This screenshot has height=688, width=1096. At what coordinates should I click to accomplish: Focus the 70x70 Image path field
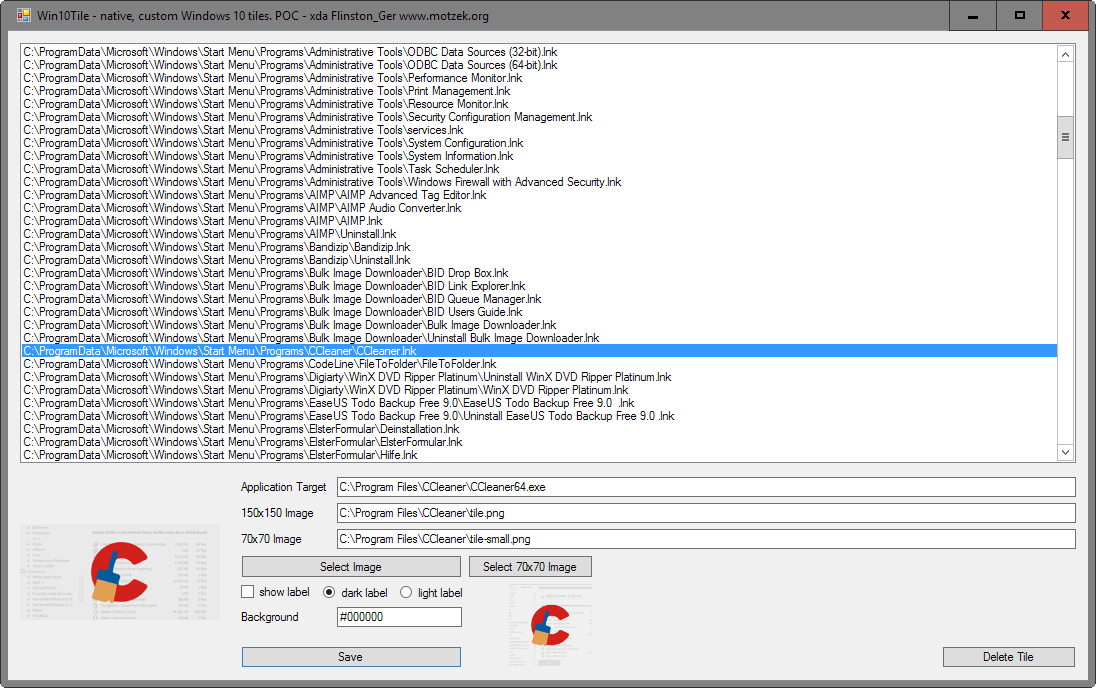click(x=706, y=539)
